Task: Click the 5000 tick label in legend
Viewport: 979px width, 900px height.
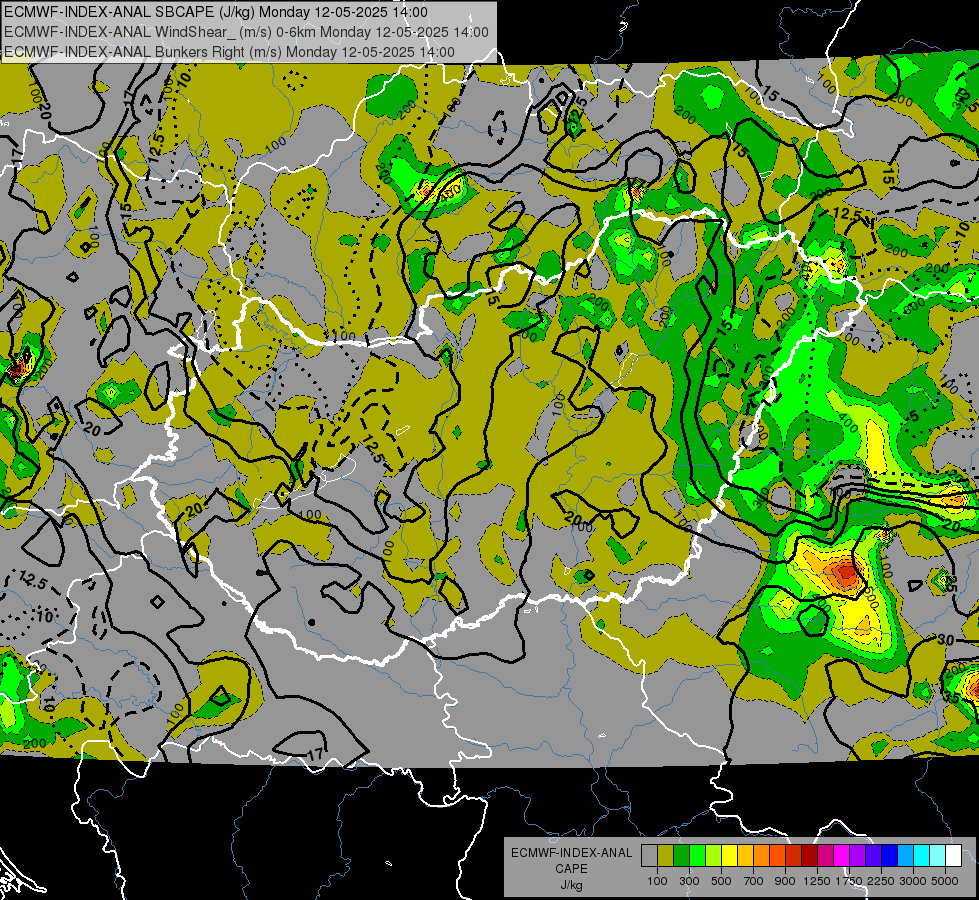Action: click(x=945, y=881)
